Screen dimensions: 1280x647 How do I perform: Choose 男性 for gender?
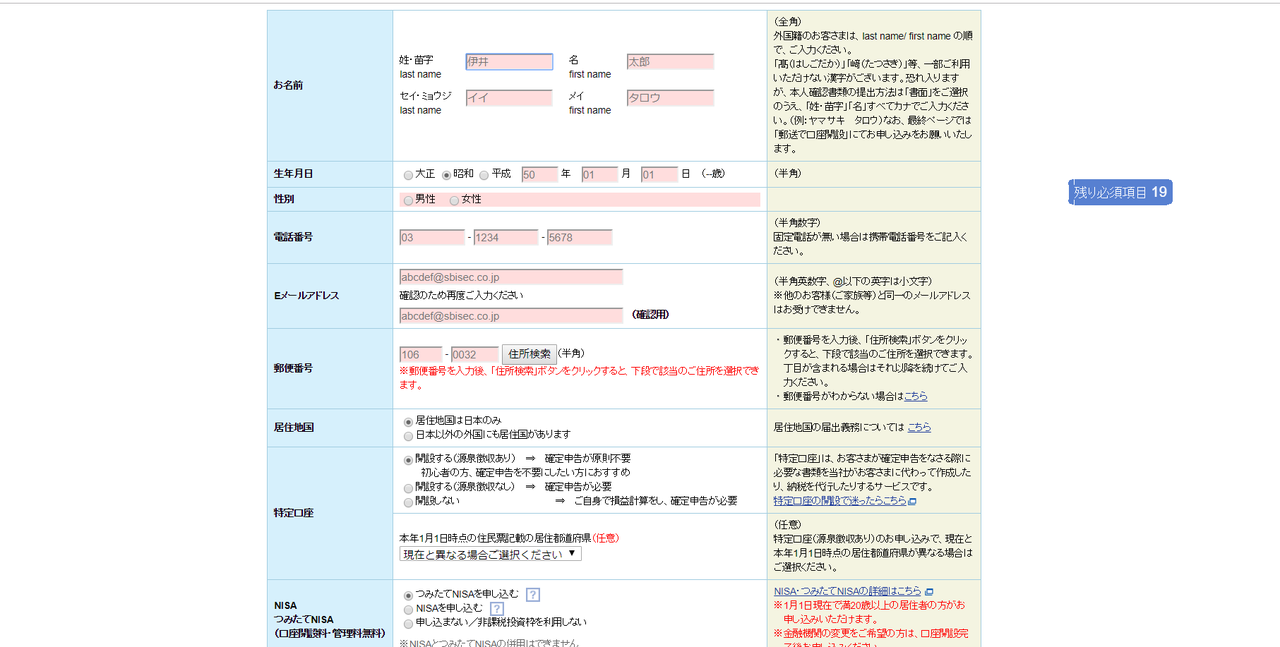pyautogui.click(x=408, y=200)
